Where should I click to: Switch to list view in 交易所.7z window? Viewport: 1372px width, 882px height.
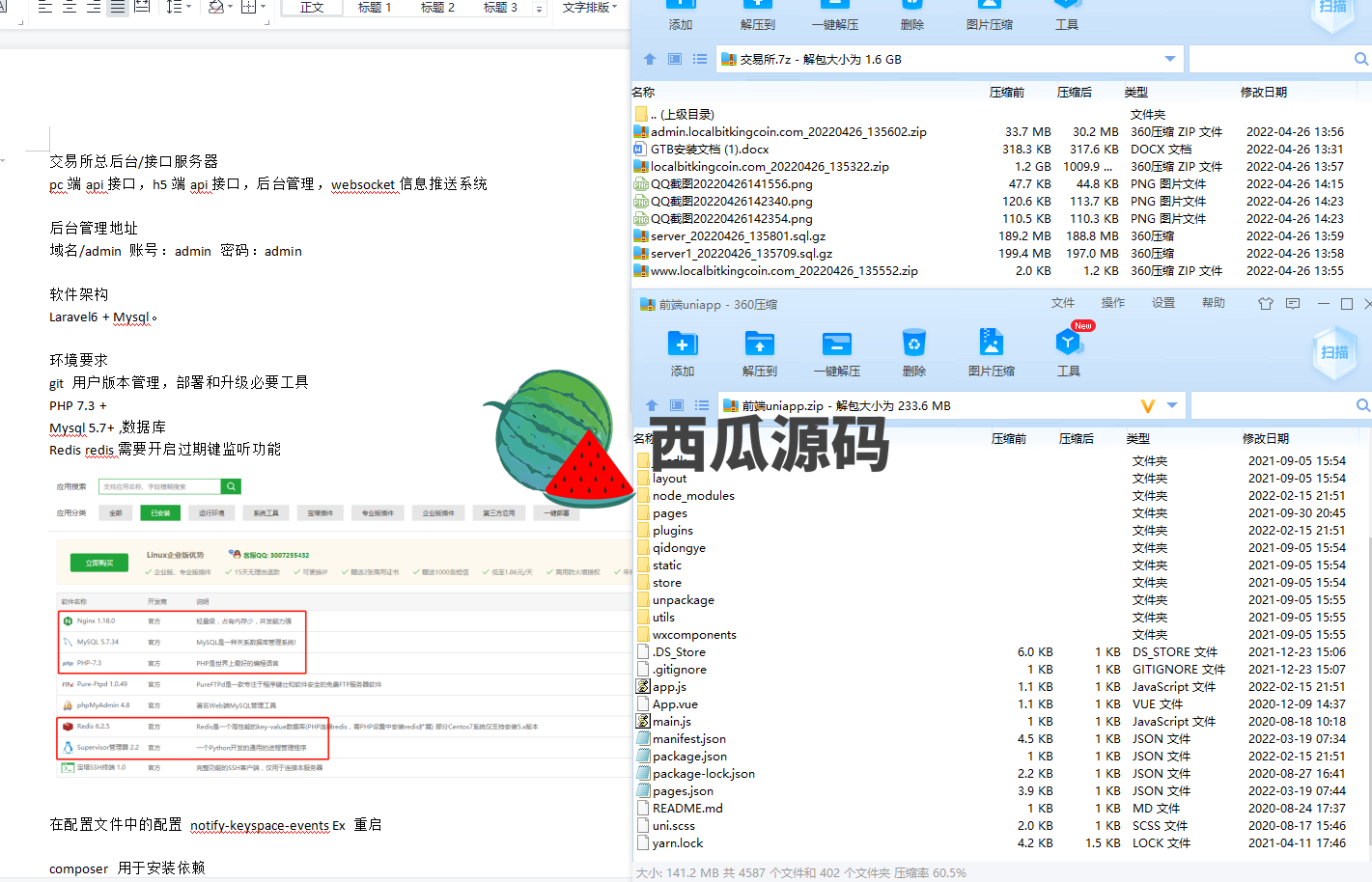point(700,59)
